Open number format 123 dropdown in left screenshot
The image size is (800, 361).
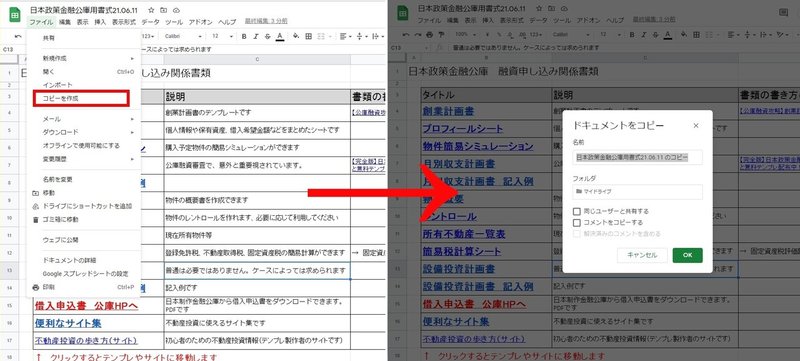click(148, 37)
